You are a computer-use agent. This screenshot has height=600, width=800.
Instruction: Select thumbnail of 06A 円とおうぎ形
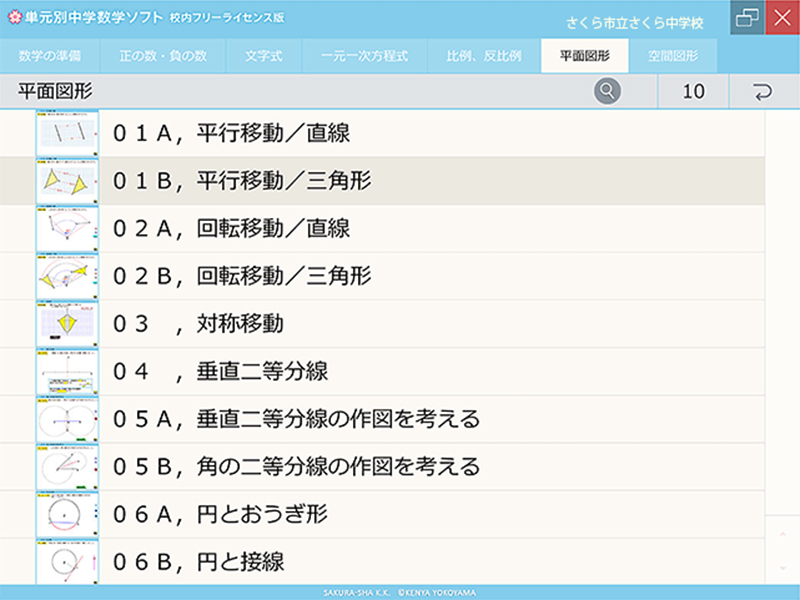pos(67,514)
